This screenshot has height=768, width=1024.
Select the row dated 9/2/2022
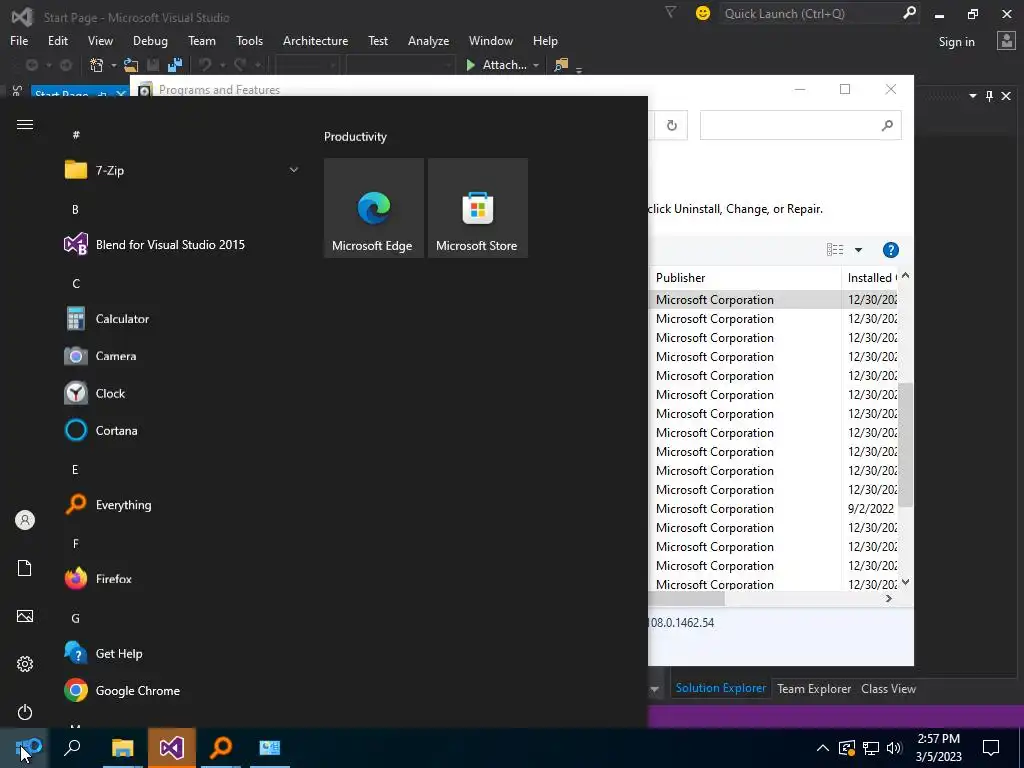click(x=775, y=509)
